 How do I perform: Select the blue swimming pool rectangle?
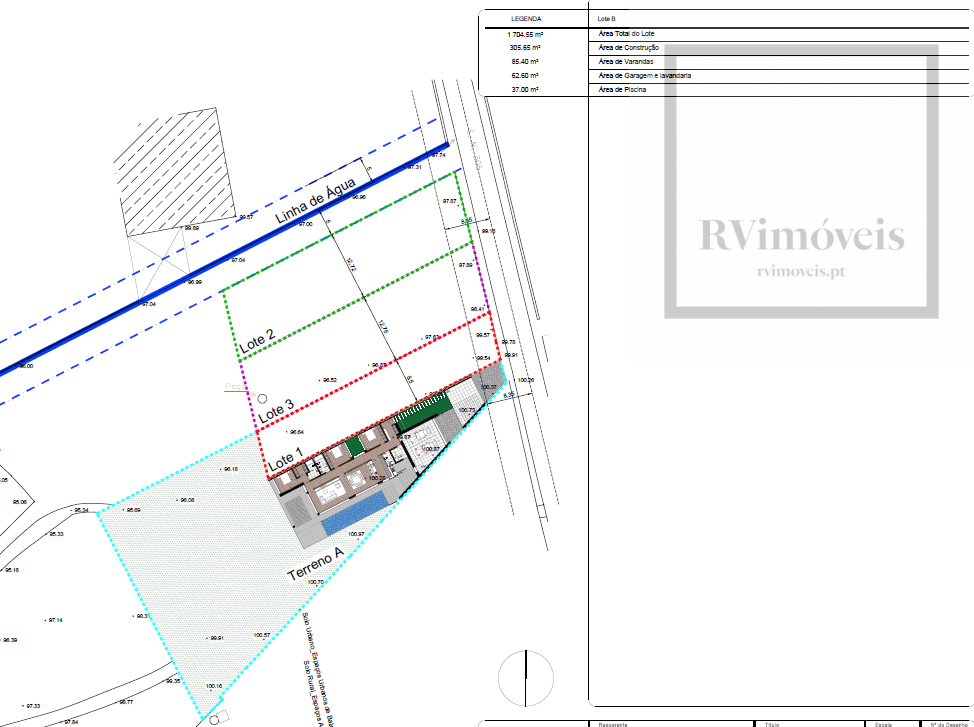click(x=352, y=515)
